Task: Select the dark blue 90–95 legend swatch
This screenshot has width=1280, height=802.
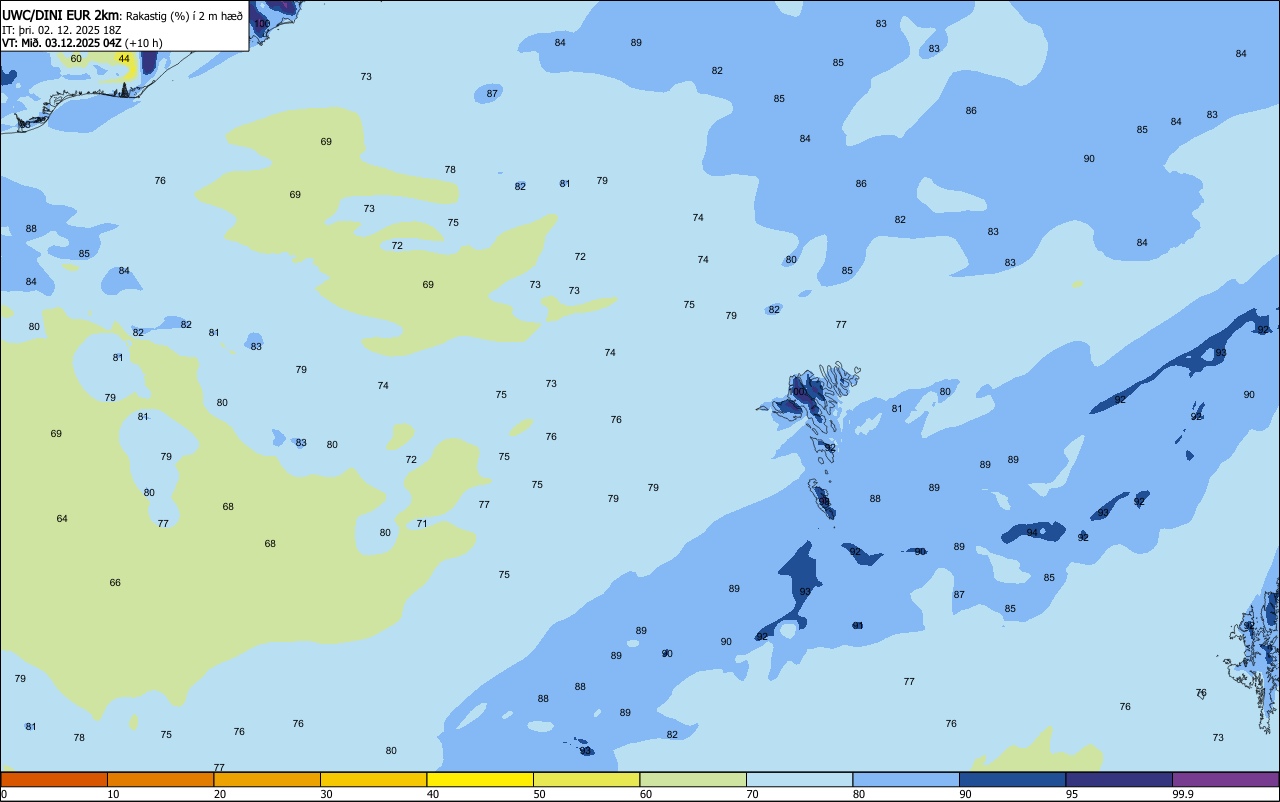Action: 1012,779
